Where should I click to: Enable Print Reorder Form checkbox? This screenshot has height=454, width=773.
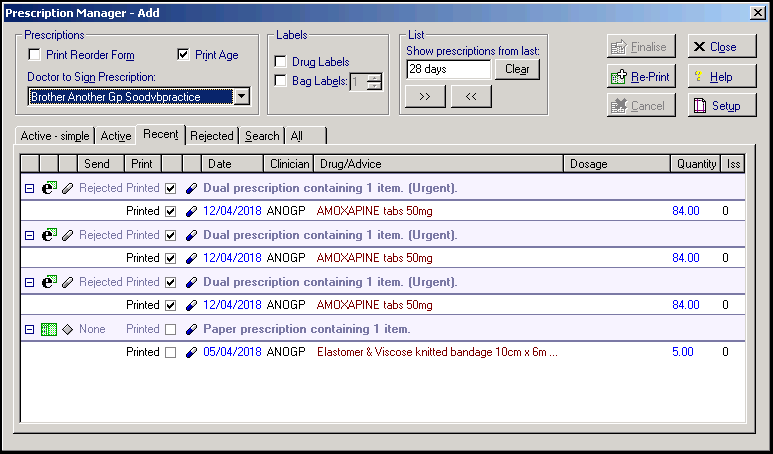(35, 55)
